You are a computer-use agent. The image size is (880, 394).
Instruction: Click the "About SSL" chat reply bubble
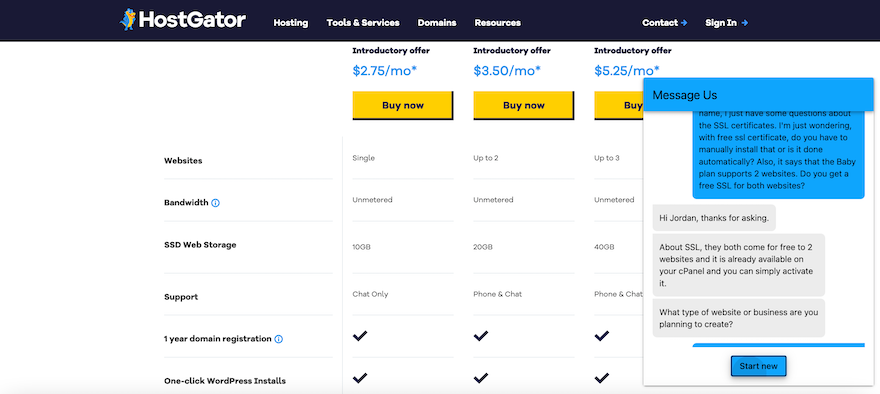pyautogui.click(x=739, y=265)
